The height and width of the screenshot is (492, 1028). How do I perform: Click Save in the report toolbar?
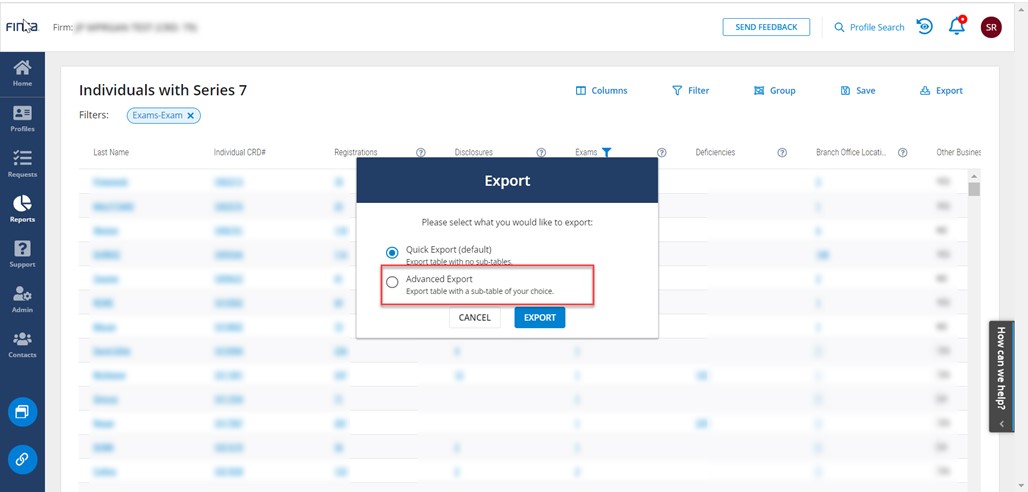(858, 91)
